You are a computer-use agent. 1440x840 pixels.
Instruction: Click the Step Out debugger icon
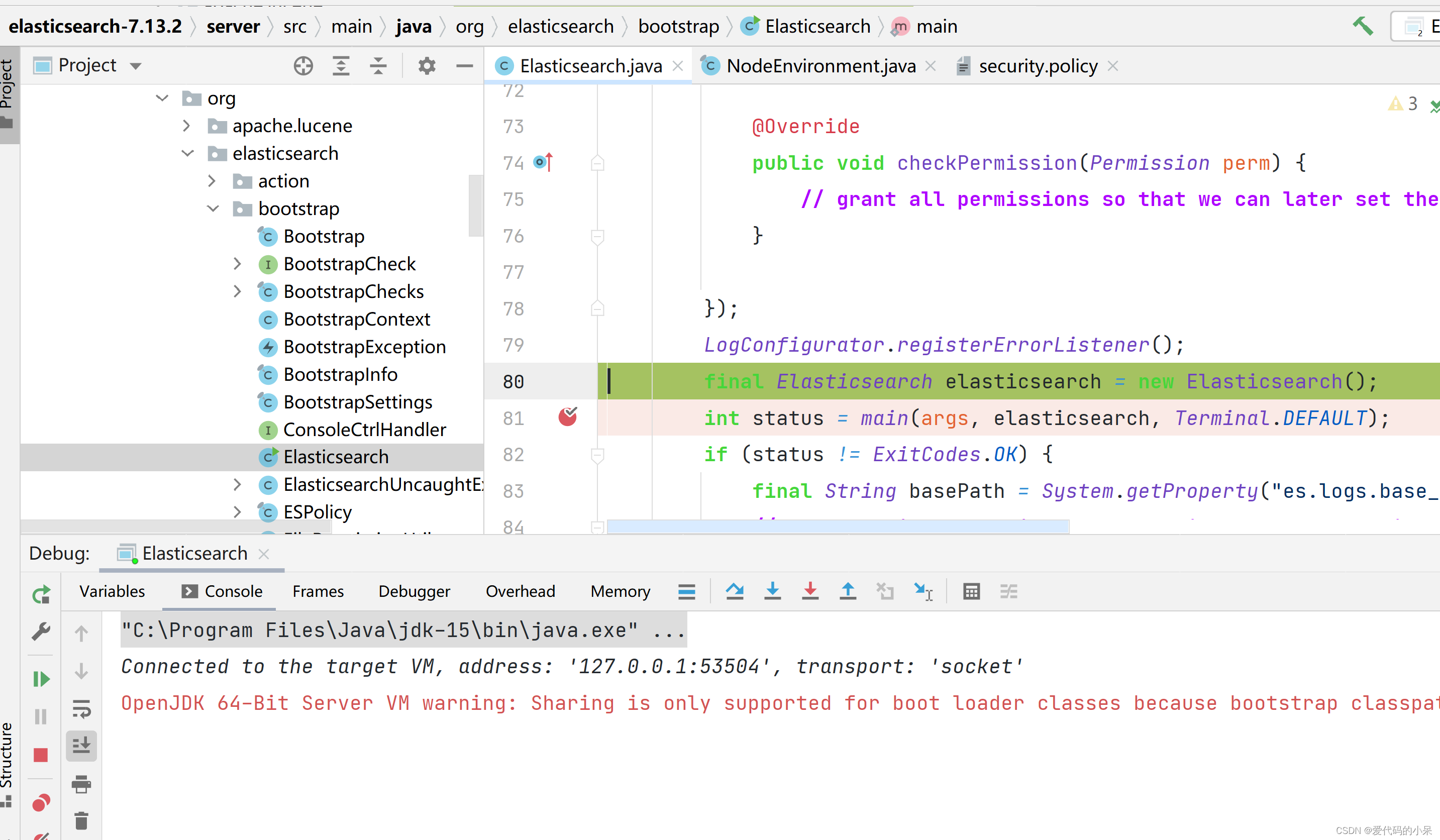point(848,591)
